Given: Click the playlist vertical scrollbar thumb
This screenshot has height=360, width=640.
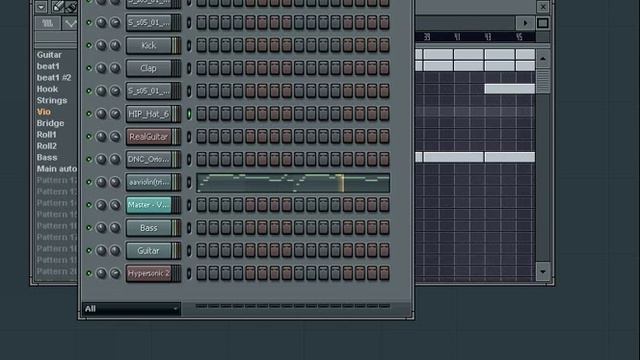Looking at the screenshot, I should pos(543,81).
